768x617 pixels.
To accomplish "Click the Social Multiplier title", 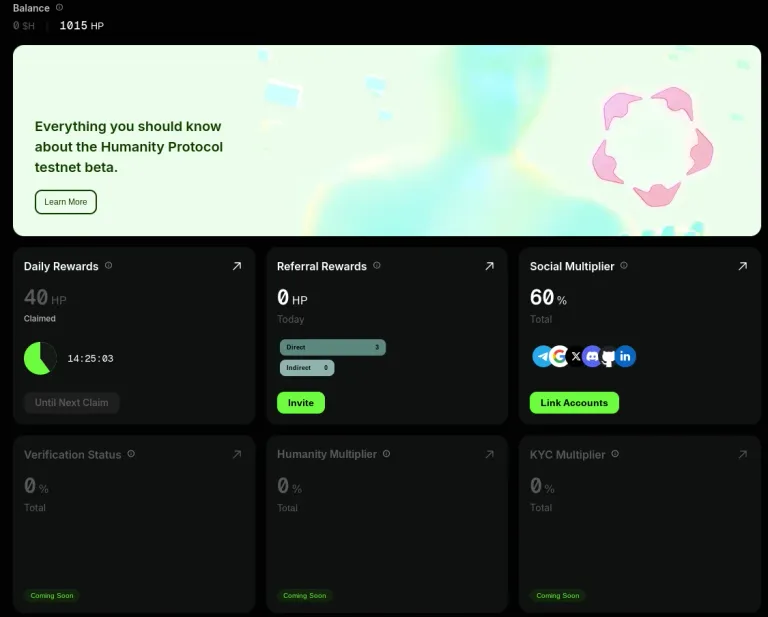I will tap(572, 266).
